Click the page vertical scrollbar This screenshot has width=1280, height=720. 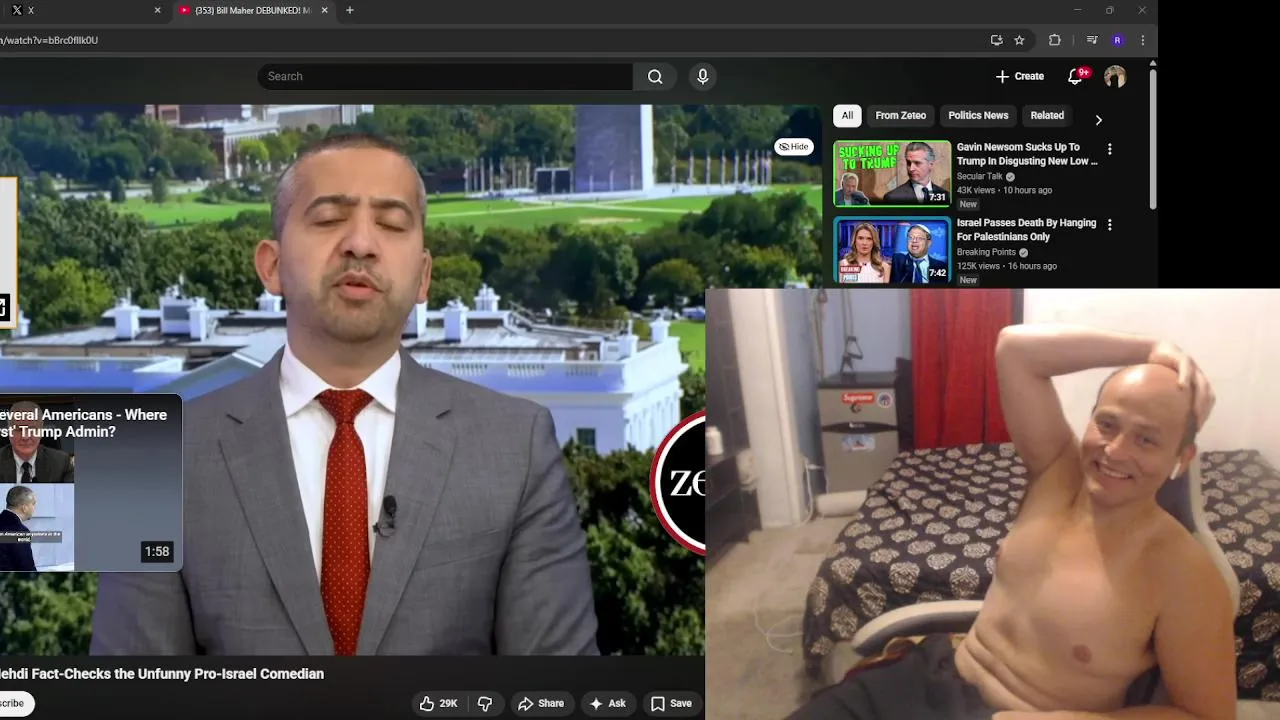[1153, 137]
